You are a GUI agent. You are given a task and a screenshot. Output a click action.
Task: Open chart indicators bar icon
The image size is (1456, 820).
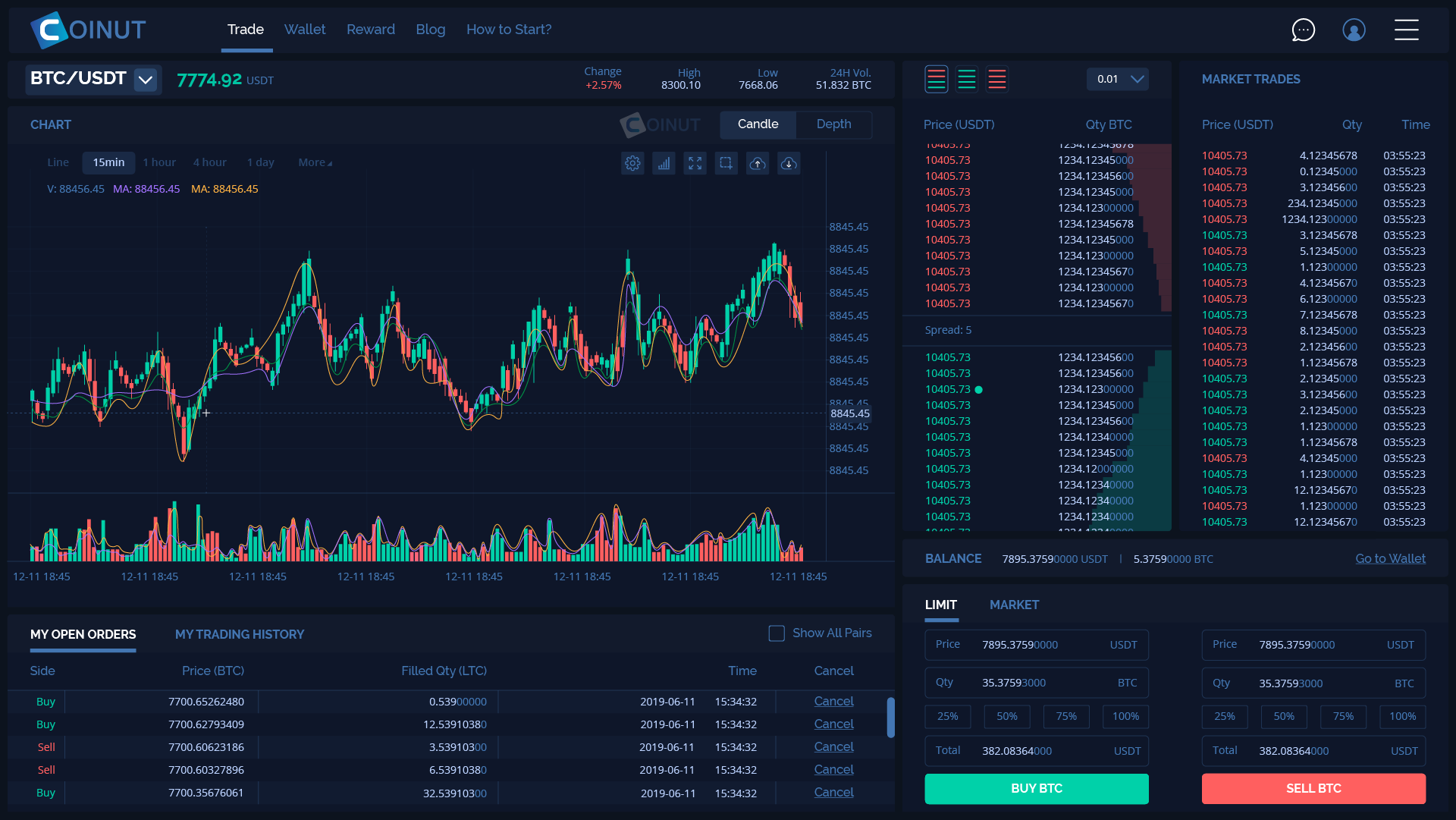pos(664,163)
